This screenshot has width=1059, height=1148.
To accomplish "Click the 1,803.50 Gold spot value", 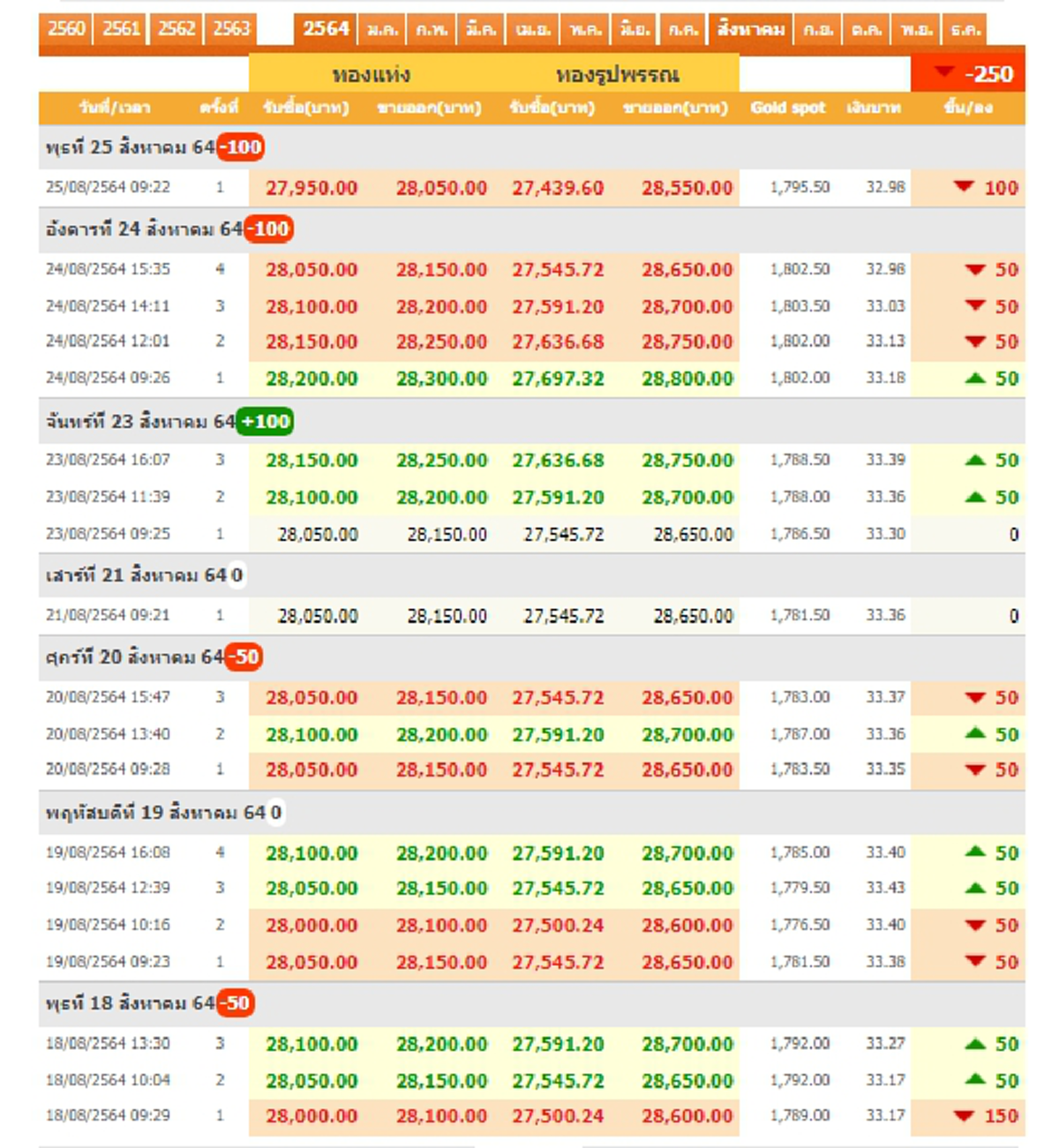I will 800,306.
